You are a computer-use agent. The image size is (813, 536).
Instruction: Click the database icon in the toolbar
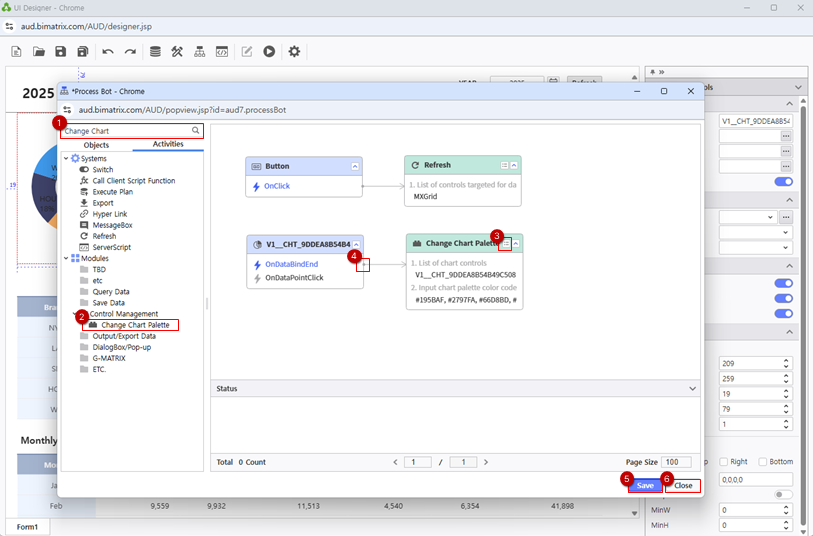tap(154, 51)
